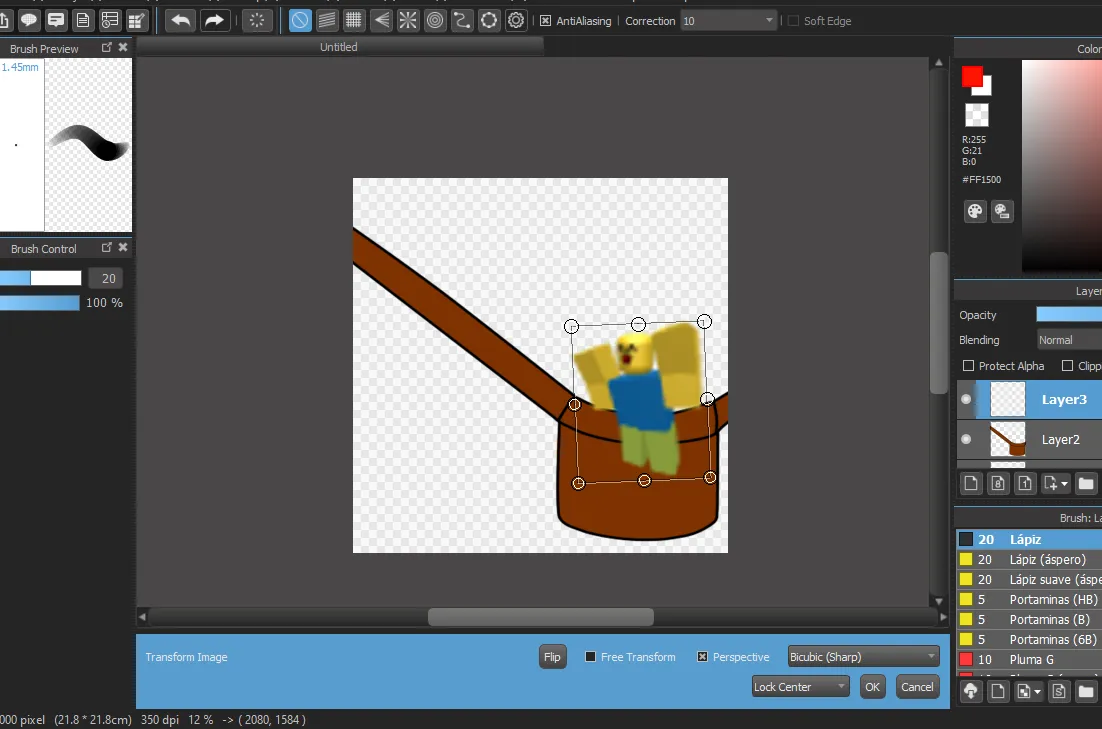The image size is (1102, 729).
Task: Open the Bicubic (Sharp) interpolation dropdown
Action: click(864, 657)
